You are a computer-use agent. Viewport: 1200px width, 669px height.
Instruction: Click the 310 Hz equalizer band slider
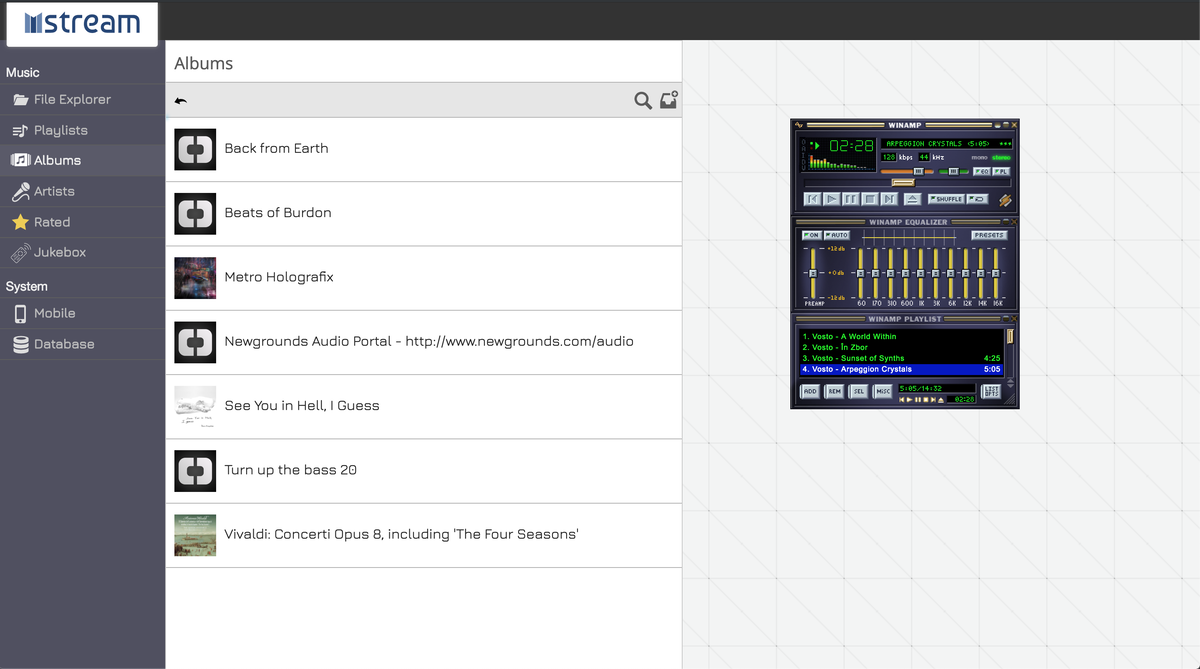[891, 273]
